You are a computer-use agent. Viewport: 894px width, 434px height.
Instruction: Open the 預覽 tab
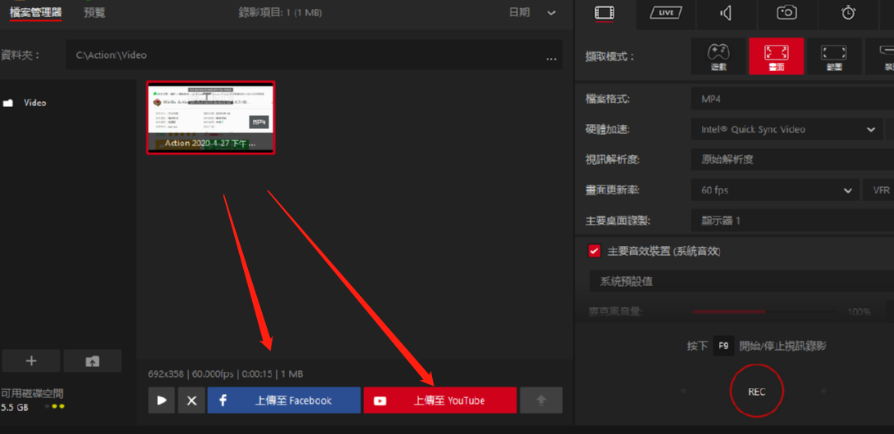94,12
